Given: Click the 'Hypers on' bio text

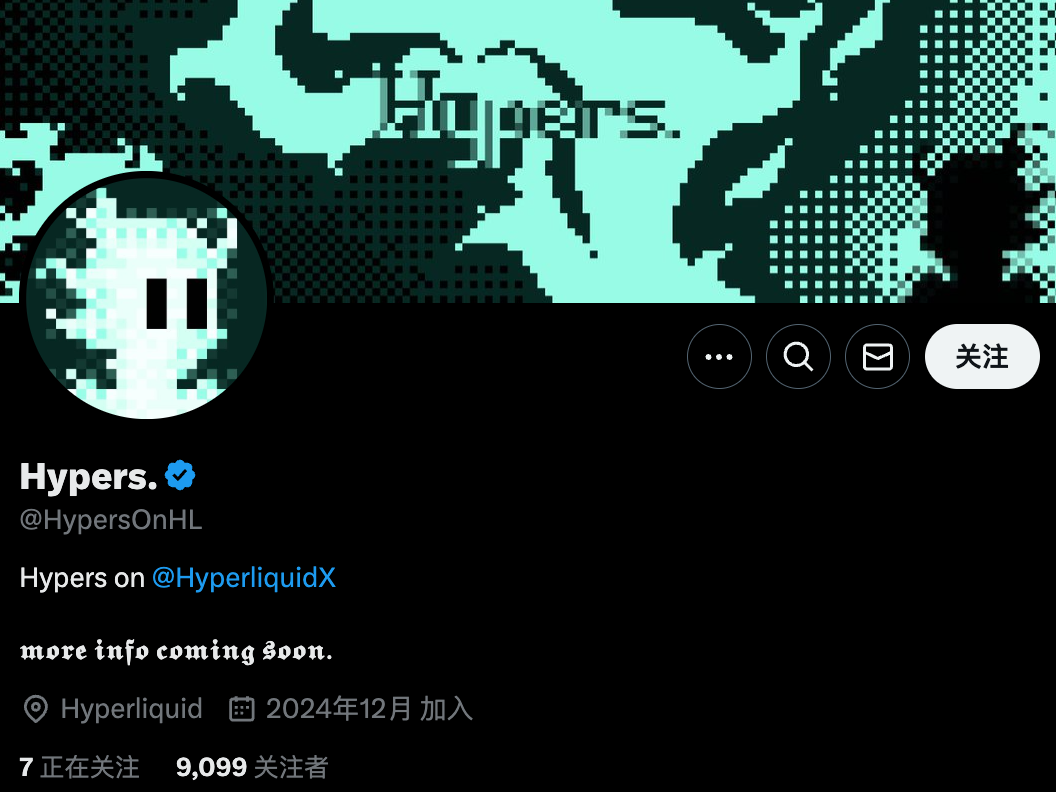Looking at the screenshot, I should [x=82, y=578].
